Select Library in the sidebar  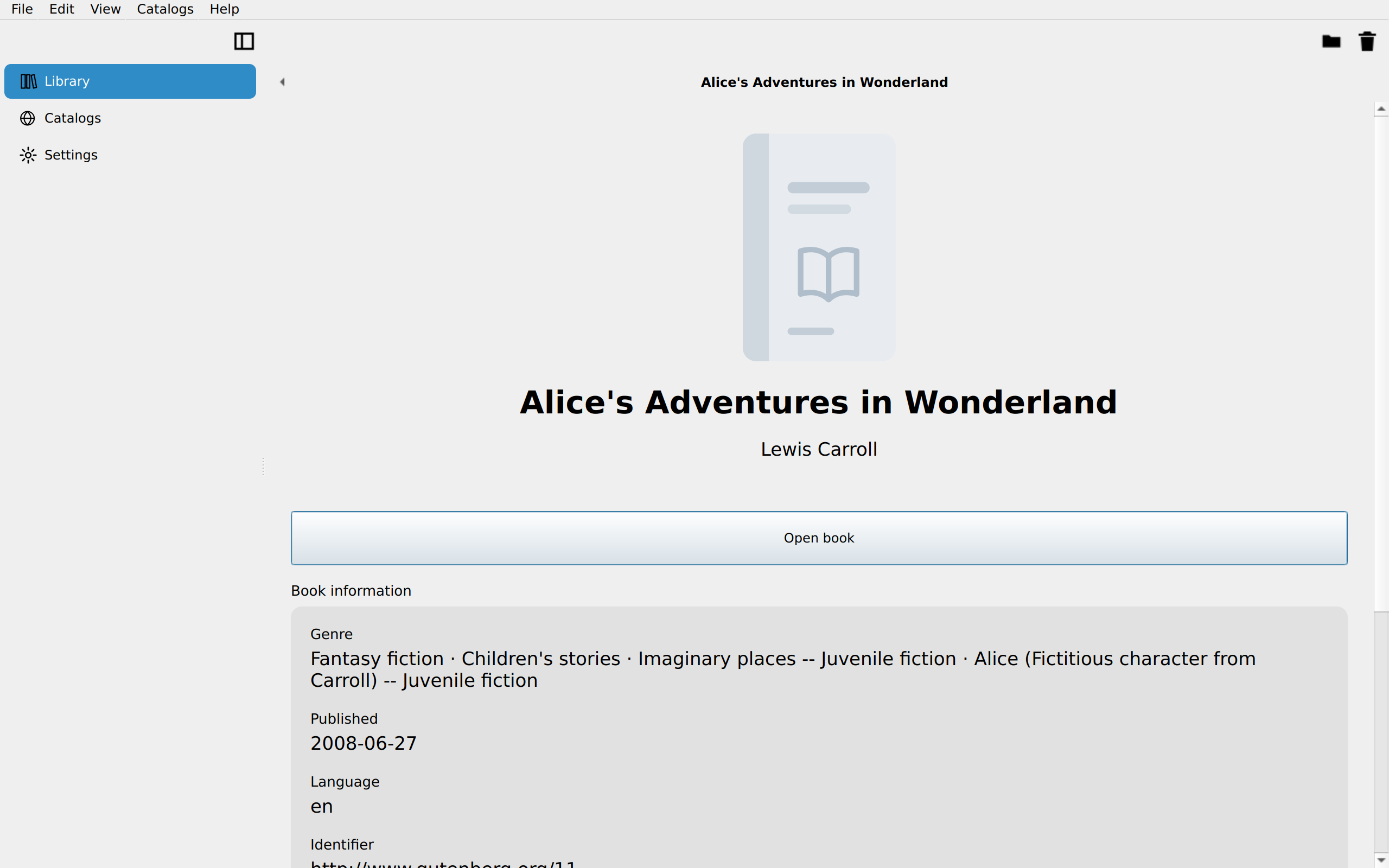(130, 81)
